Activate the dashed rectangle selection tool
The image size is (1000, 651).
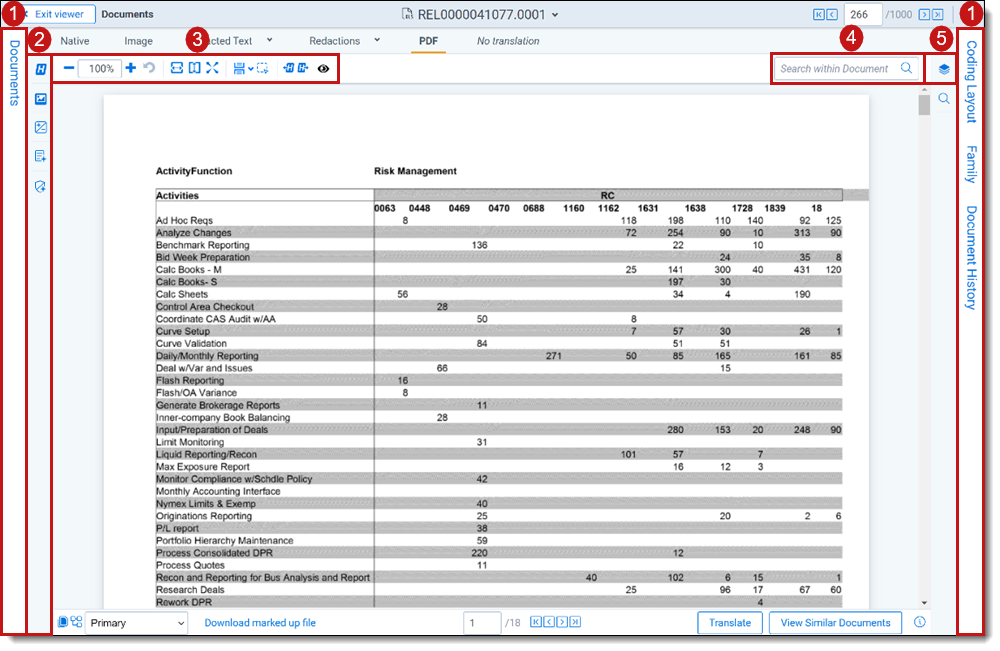pos(263,68)
